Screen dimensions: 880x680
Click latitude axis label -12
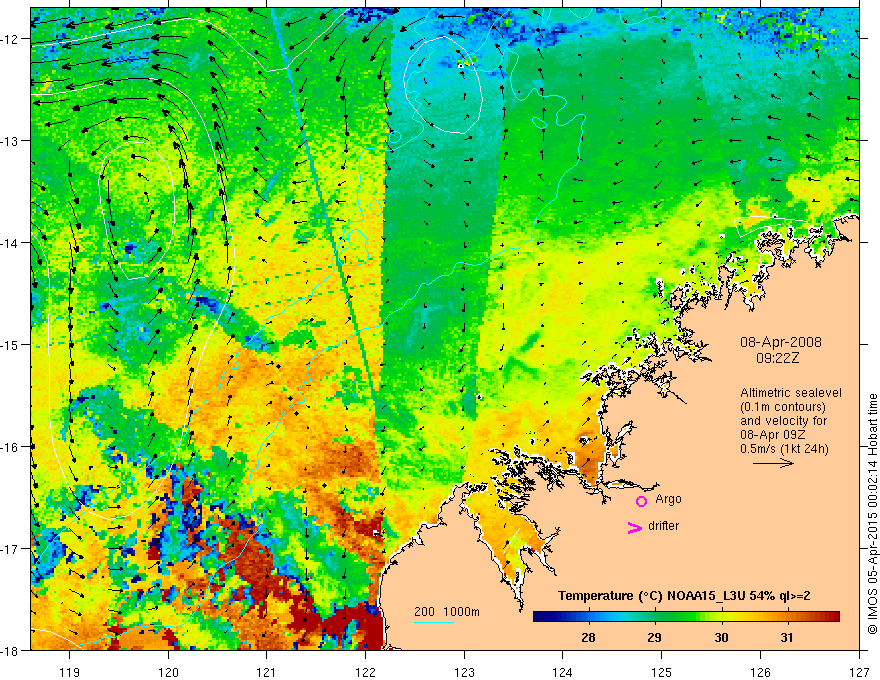click(10, 39)
